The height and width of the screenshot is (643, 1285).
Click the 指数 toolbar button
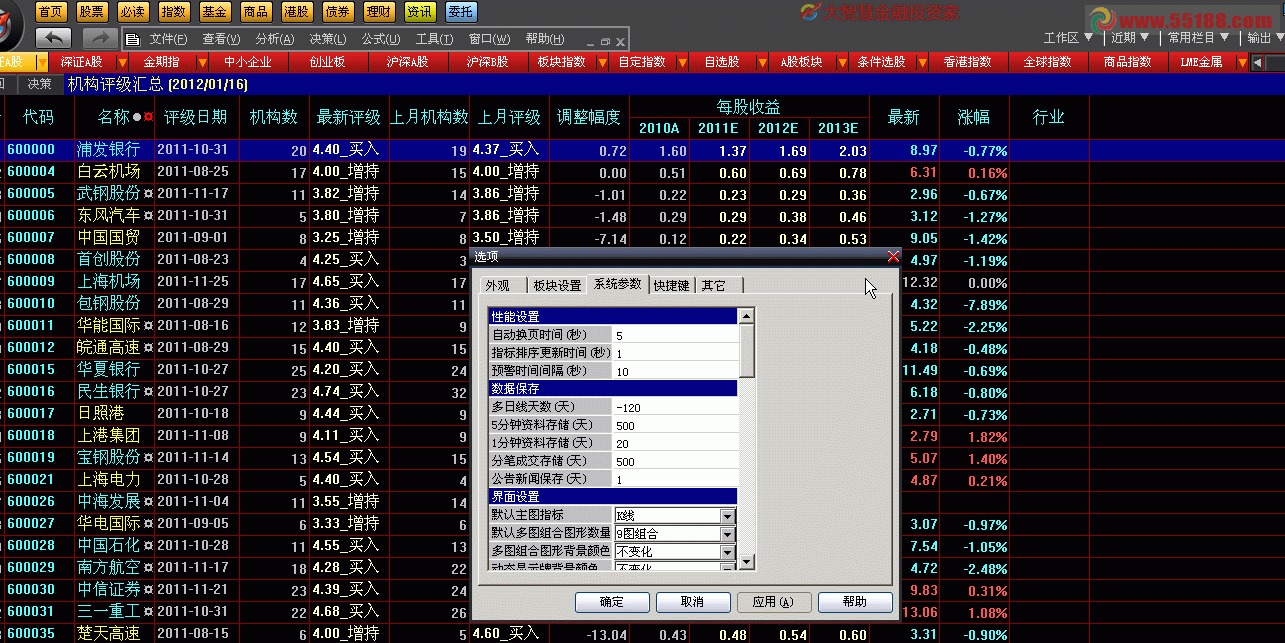click(x=173, y=12)
